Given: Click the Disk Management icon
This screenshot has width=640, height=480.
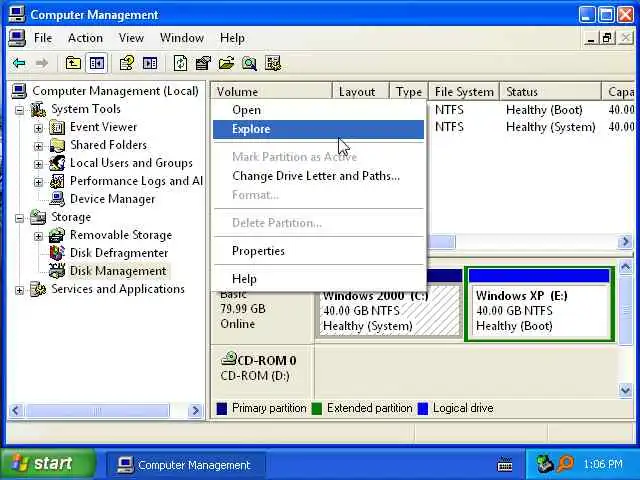Looking at the screenshot, I should 57,271.
